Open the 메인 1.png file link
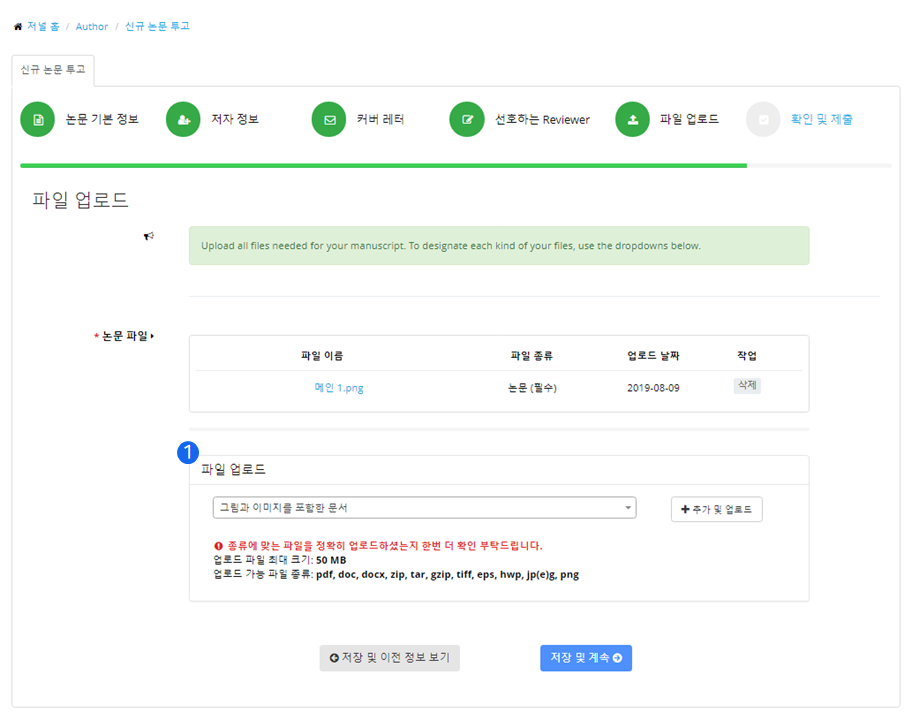 click(x=339, y=388)
